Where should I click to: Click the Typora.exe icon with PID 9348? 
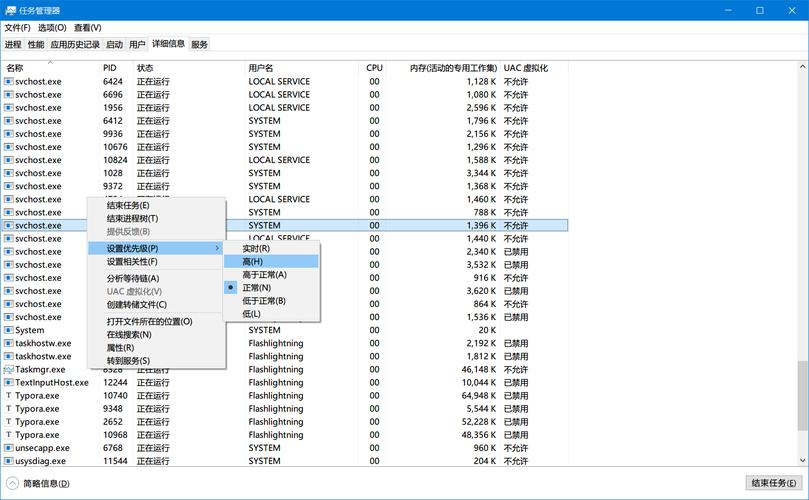click(9, 409)
